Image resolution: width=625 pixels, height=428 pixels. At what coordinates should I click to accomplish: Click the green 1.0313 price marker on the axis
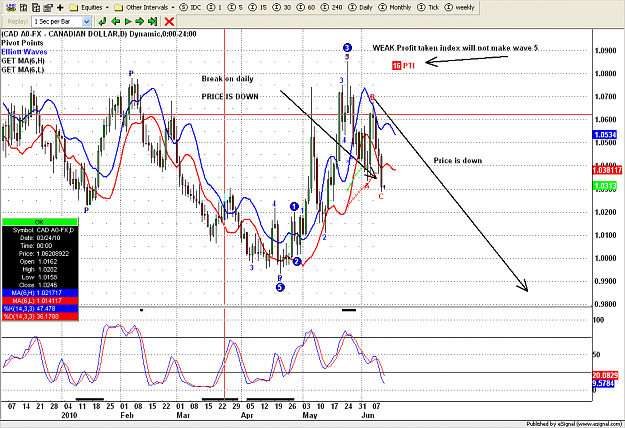tap(605, 186)
